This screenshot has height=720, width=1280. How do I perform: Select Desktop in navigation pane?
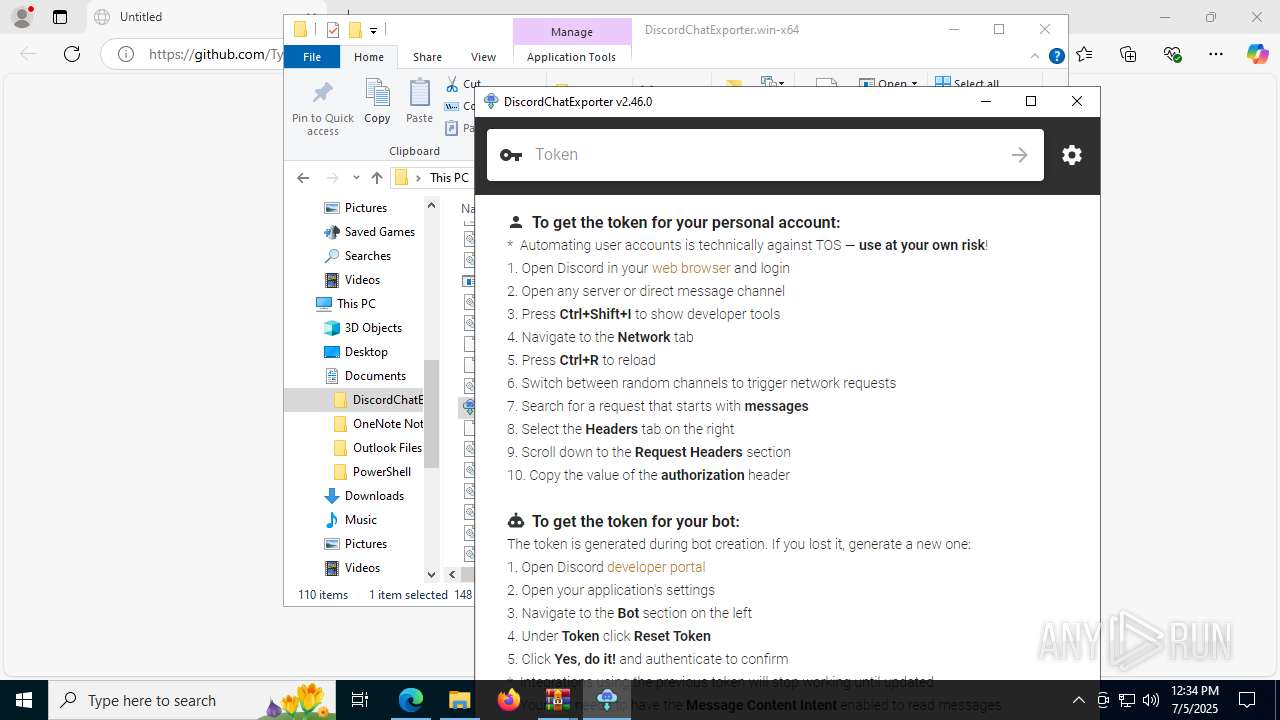click(356, 352)
